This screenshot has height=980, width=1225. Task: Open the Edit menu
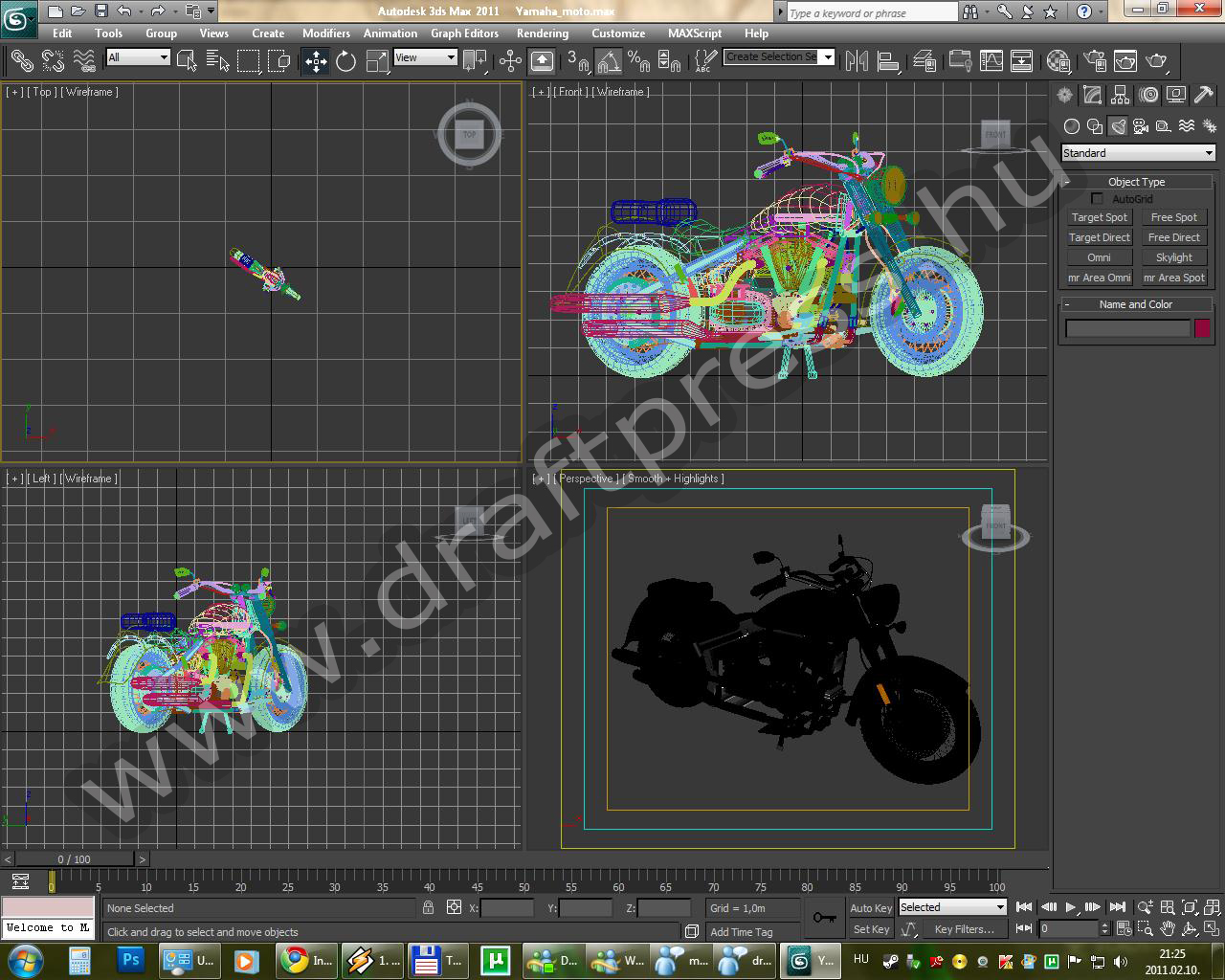coord(62,33)
